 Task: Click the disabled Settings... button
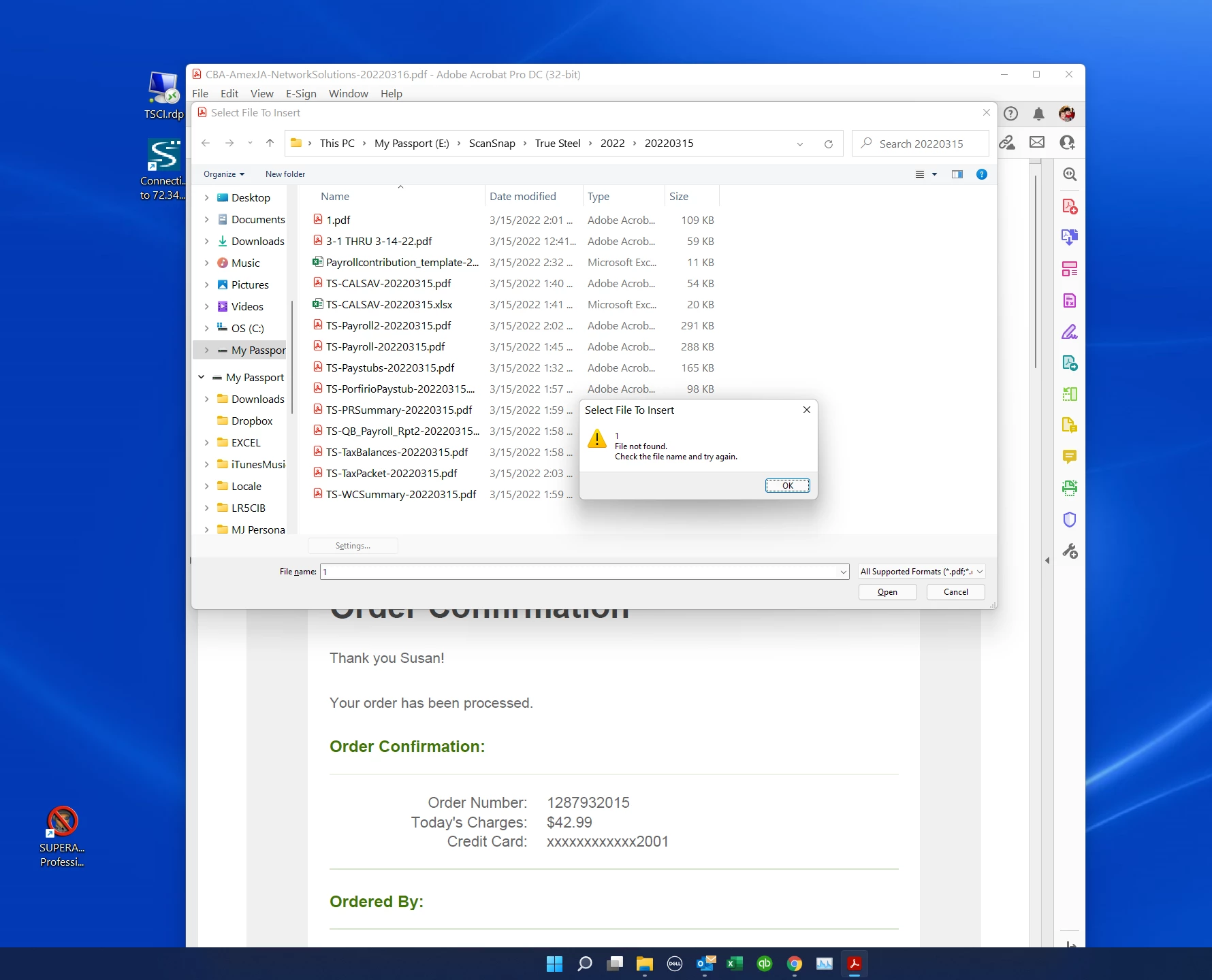[353, 546]
